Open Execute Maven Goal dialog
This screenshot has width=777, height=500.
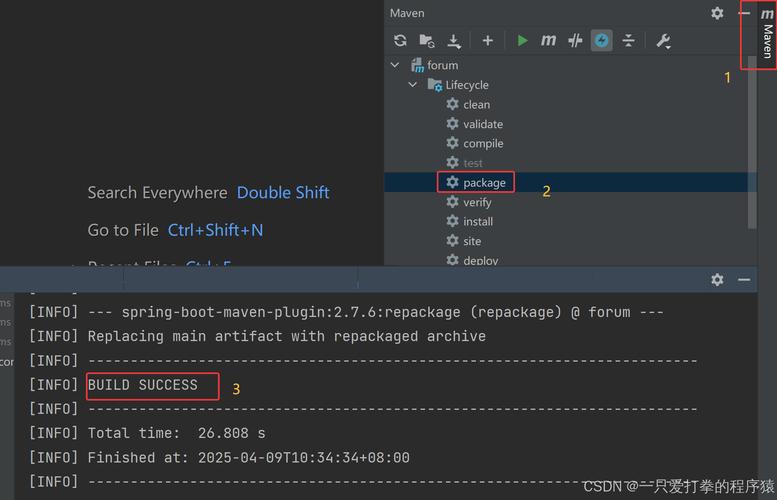(x=548, y=41)
